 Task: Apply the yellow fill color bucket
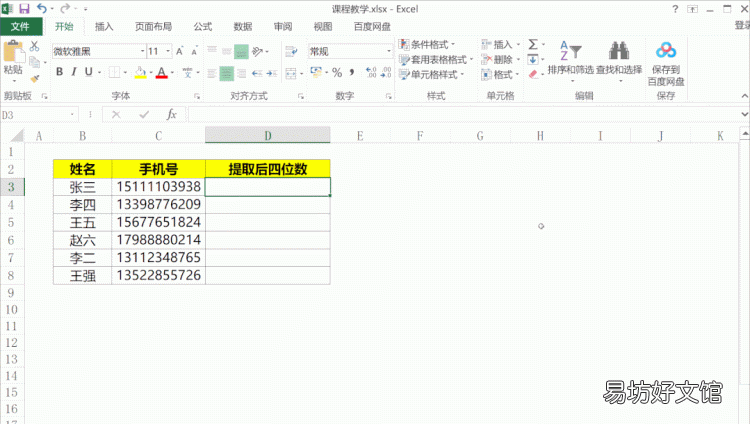click(x=140, y=72)
